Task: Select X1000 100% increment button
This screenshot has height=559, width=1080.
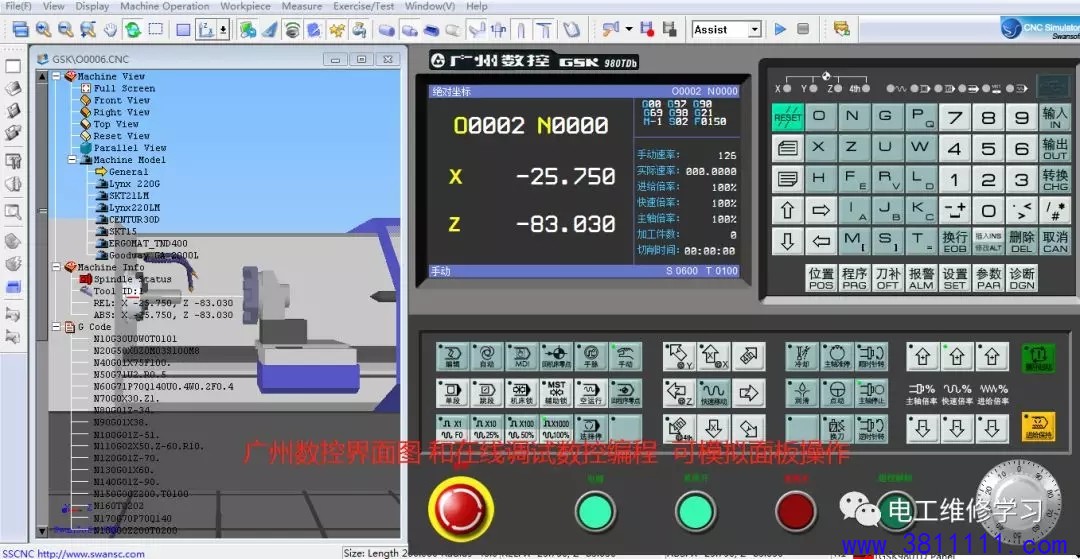Action: pos(556,428)
